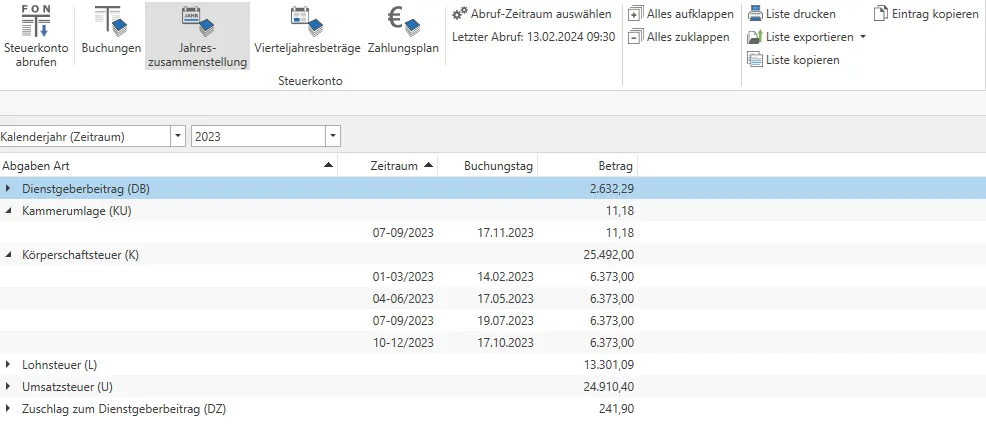986x440 pixels.
Task: Expand the Zuschlag zum Dienstgeberbeitrag (DZ) row
Action: pos(8,409)
